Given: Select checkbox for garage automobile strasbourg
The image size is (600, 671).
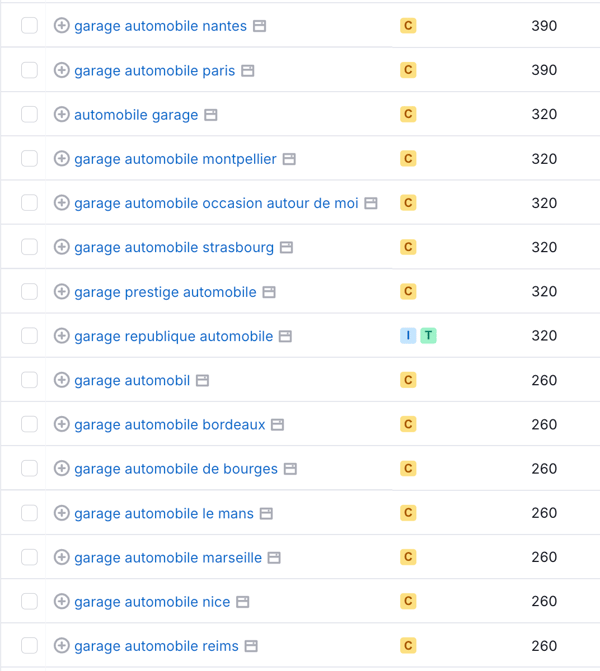Looking at the screenshot, I should [29, 247].
